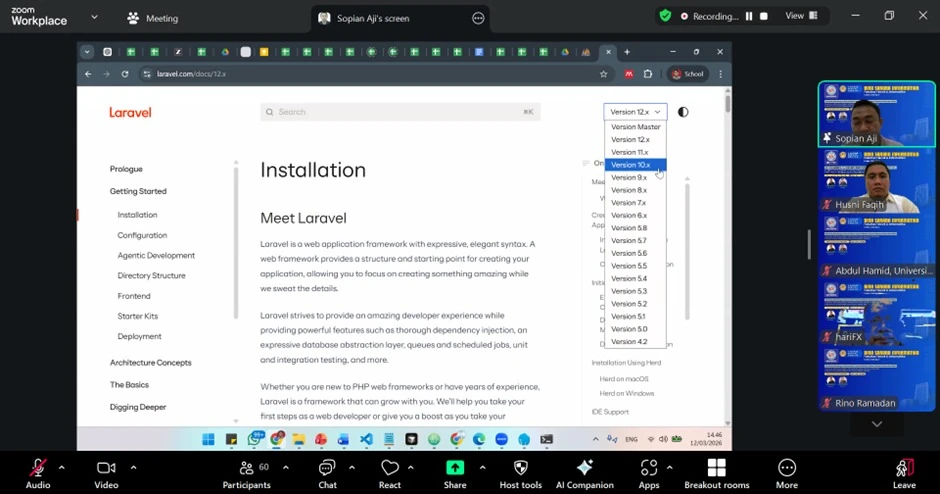Toggle the dark mode theme icon

tap(683, 112)
